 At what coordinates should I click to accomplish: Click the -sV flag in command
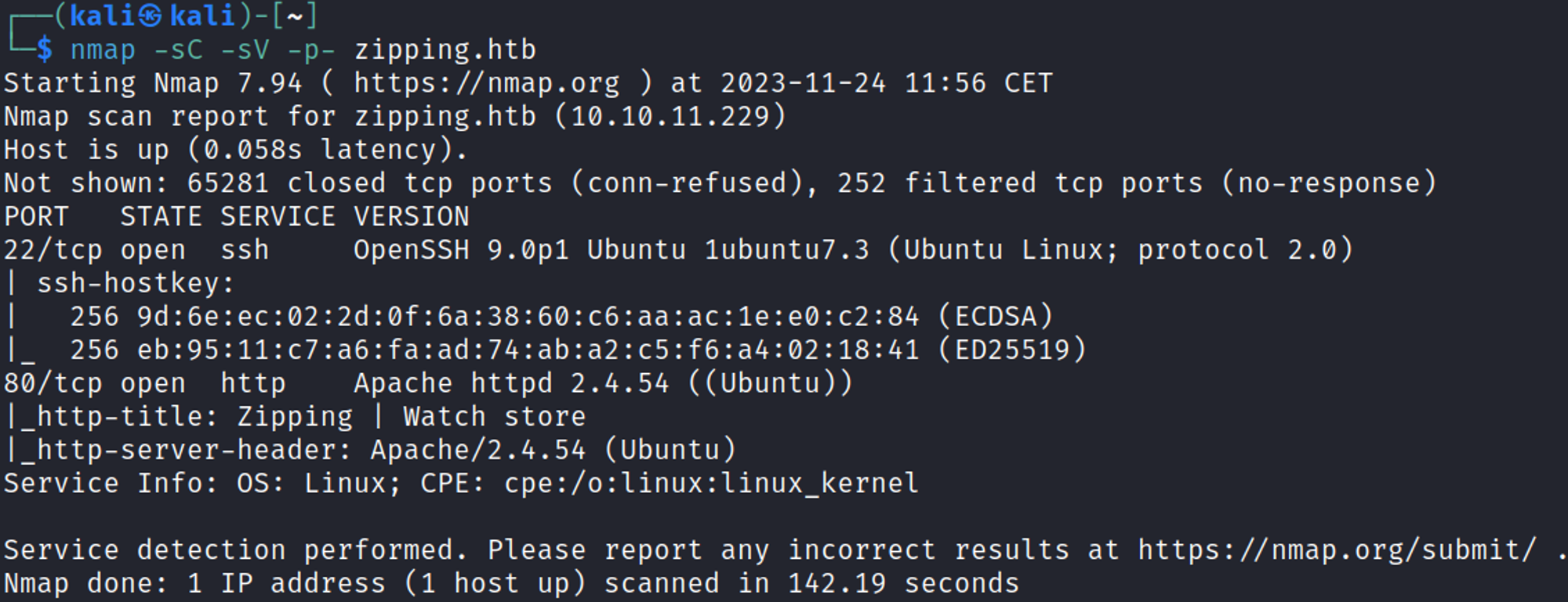(x=245, y=50)
